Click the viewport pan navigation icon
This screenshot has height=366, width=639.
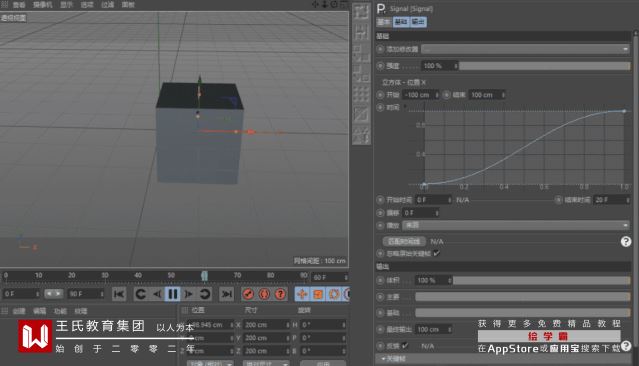tap(315, 4)
